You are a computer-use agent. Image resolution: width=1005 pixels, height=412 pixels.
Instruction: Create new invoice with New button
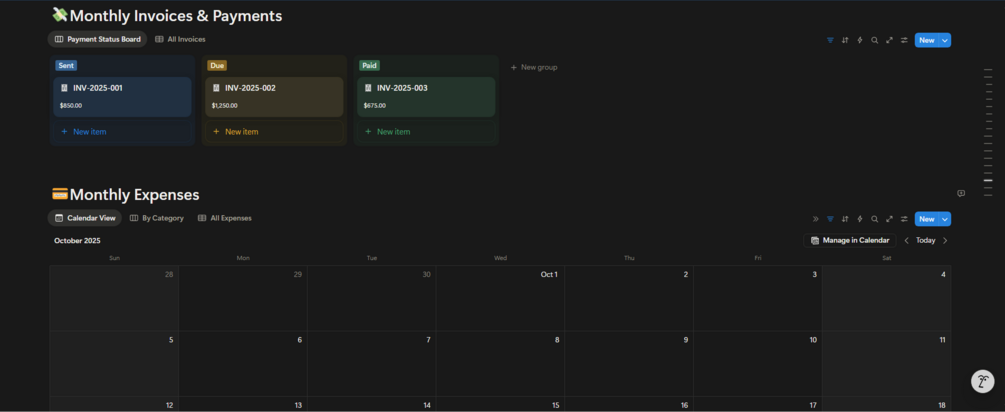[926, 40]
